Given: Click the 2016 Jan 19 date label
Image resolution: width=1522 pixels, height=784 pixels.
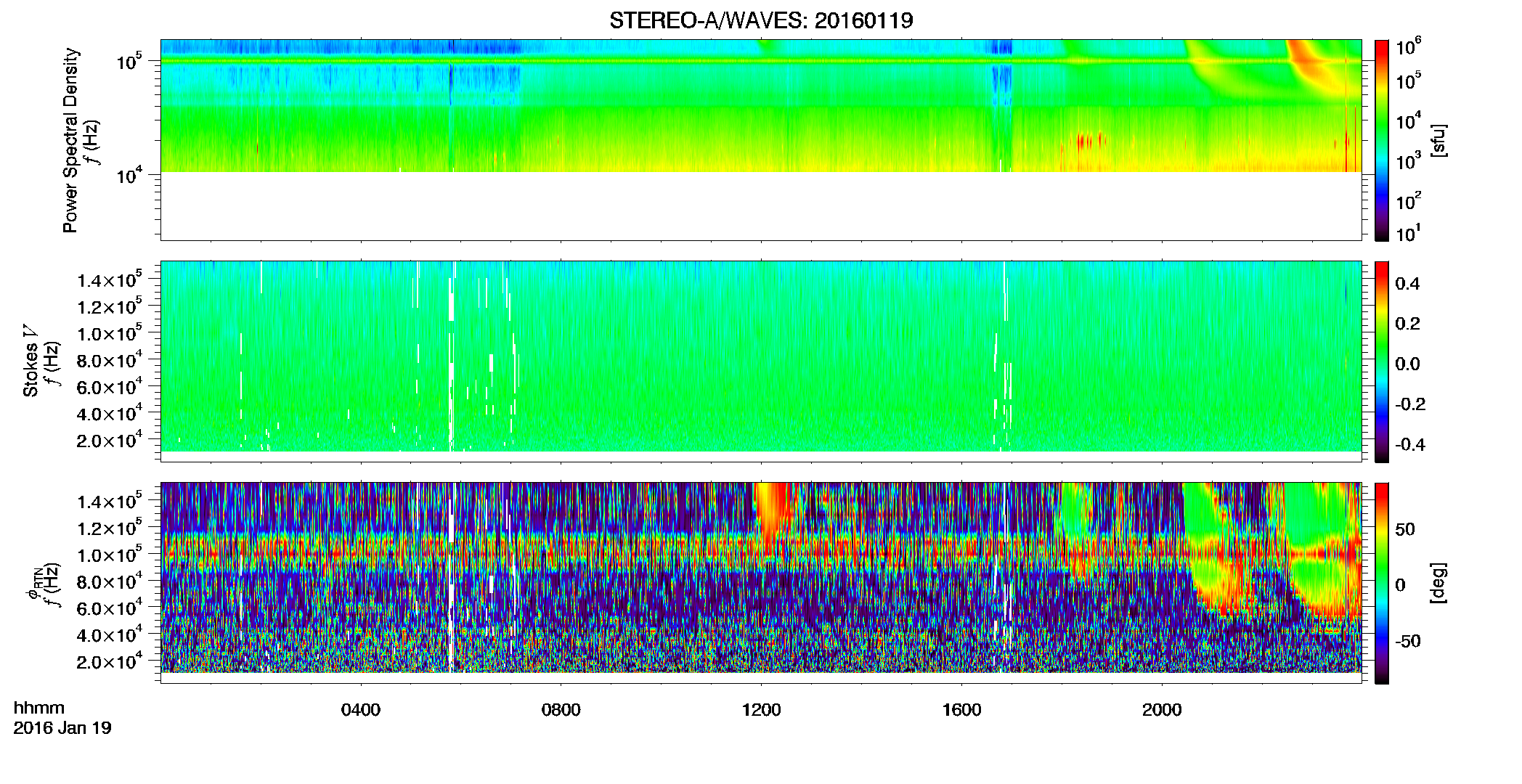Looking at the screenshot, I should 62,728.
